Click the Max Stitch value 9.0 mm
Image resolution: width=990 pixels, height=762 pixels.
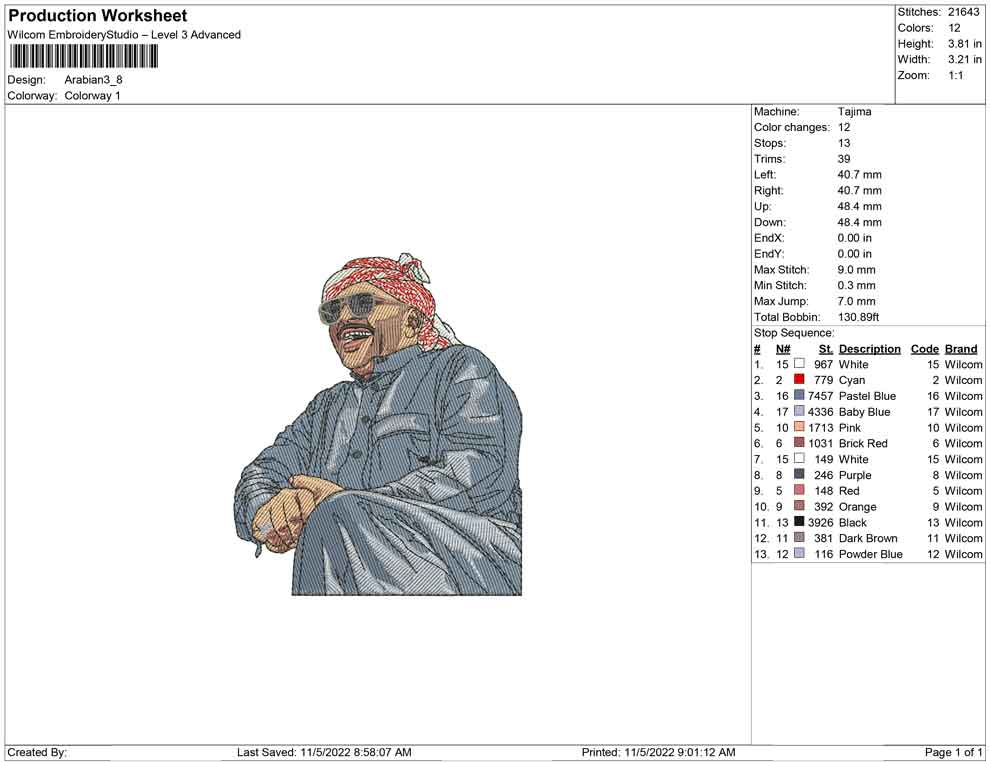856,270
